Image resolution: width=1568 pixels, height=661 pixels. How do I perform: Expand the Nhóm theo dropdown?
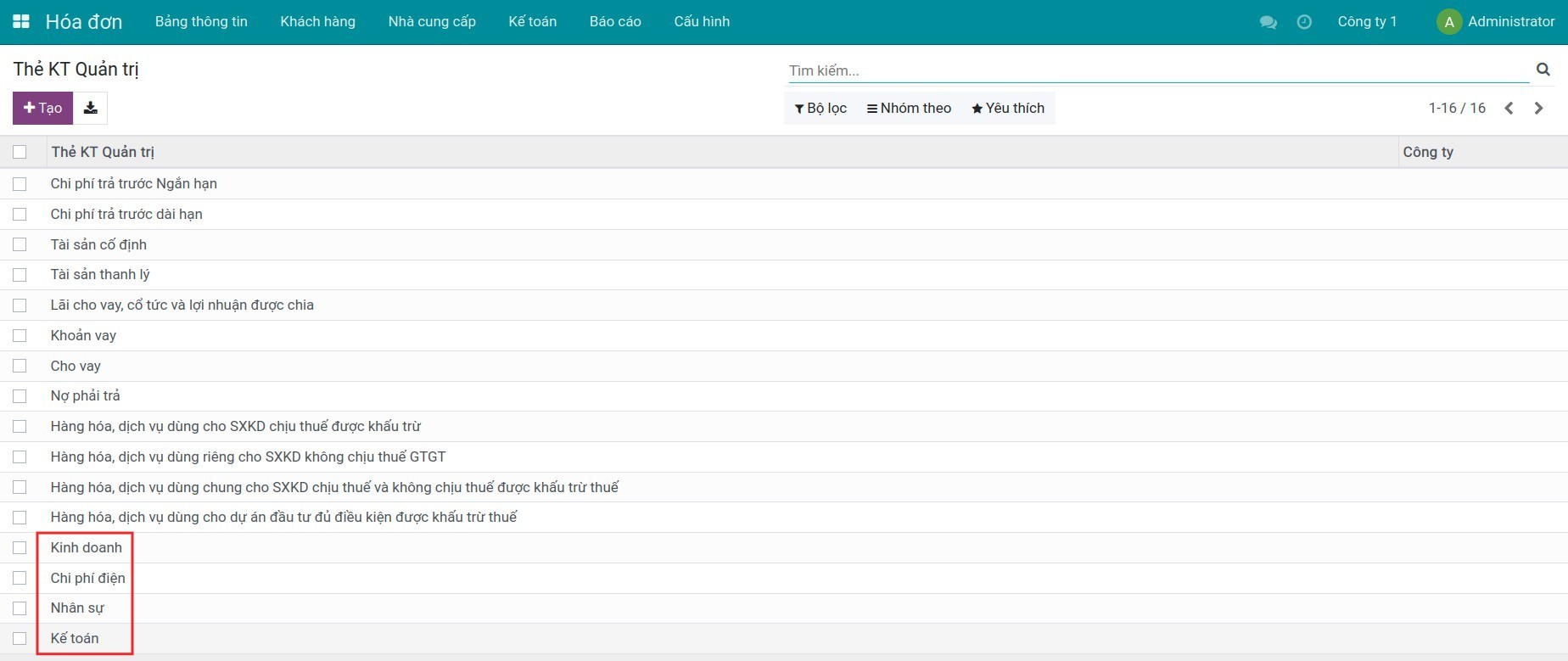pyautogui.click(x=909, y=108)
